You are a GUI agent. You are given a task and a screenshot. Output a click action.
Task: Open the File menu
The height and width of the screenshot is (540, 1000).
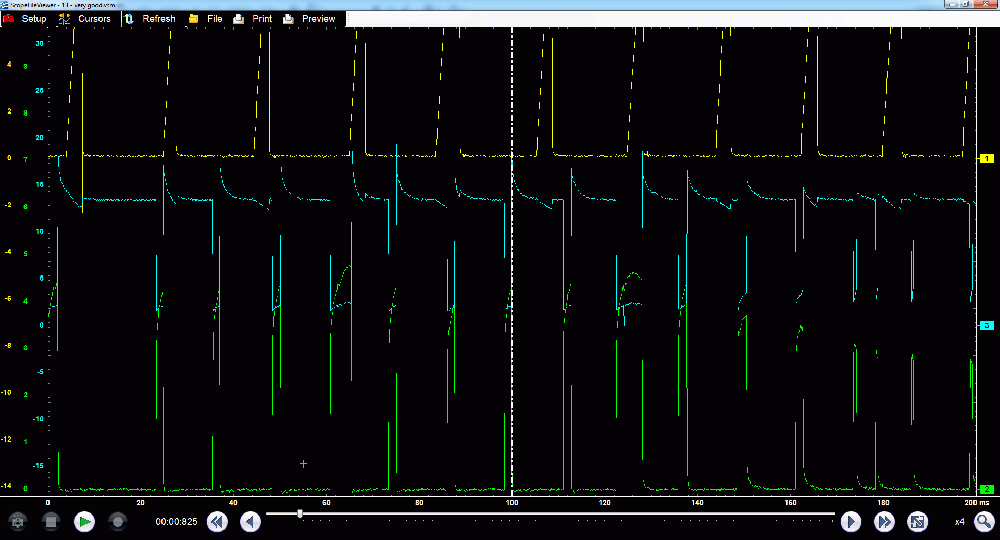pos(215,19)
